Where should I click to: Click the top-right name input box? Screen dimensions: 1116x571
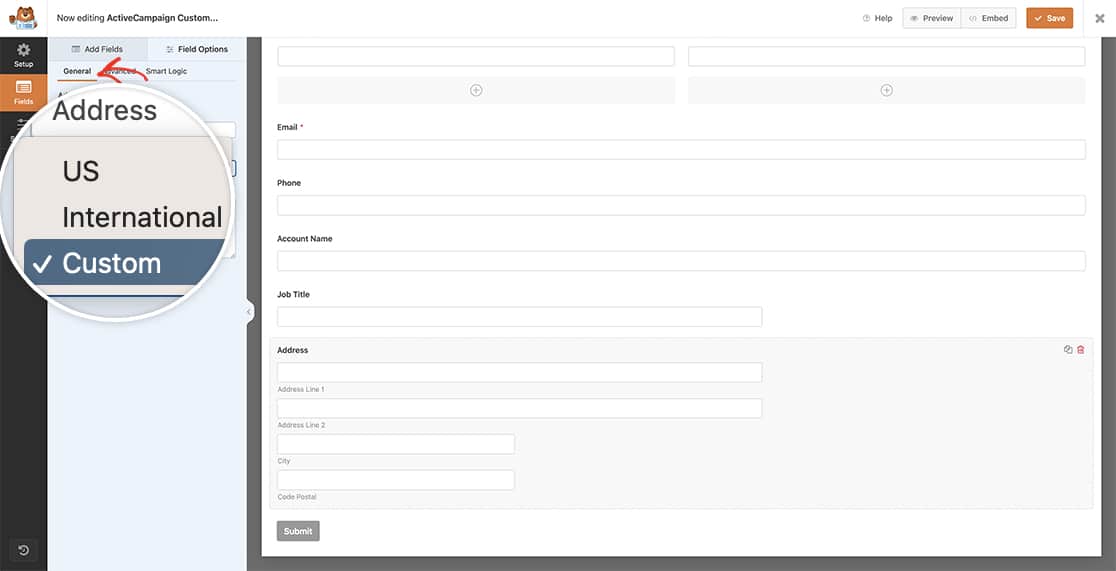pyautogui.click(x=886, y=56)
